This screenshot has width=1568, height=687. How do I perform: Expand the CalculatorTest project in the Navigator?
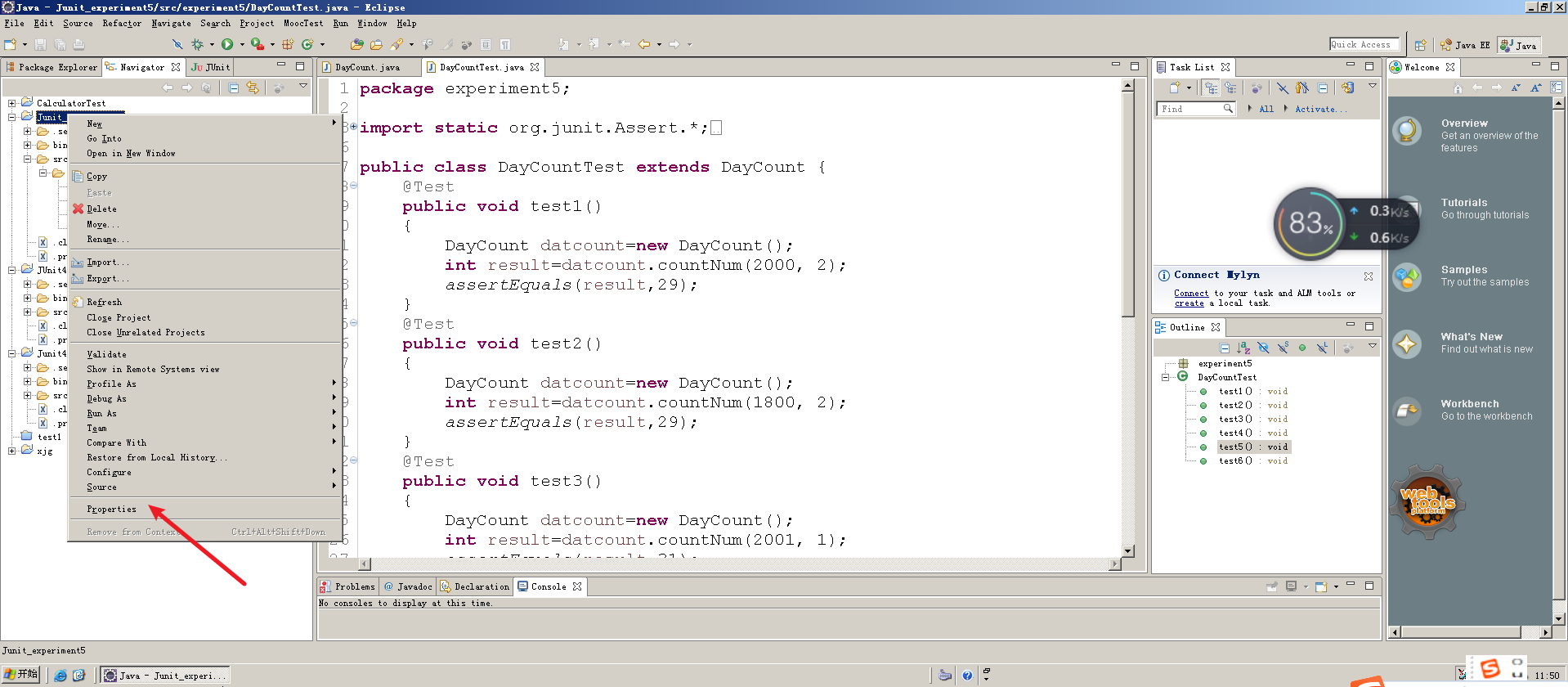[12, 103]
